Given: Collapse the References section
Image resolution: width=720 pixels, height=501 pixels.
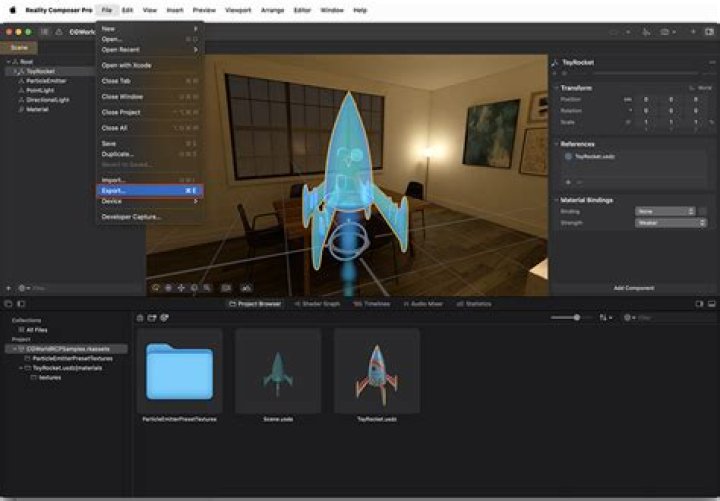Looking at the screenshot, I should click(557, 144).
